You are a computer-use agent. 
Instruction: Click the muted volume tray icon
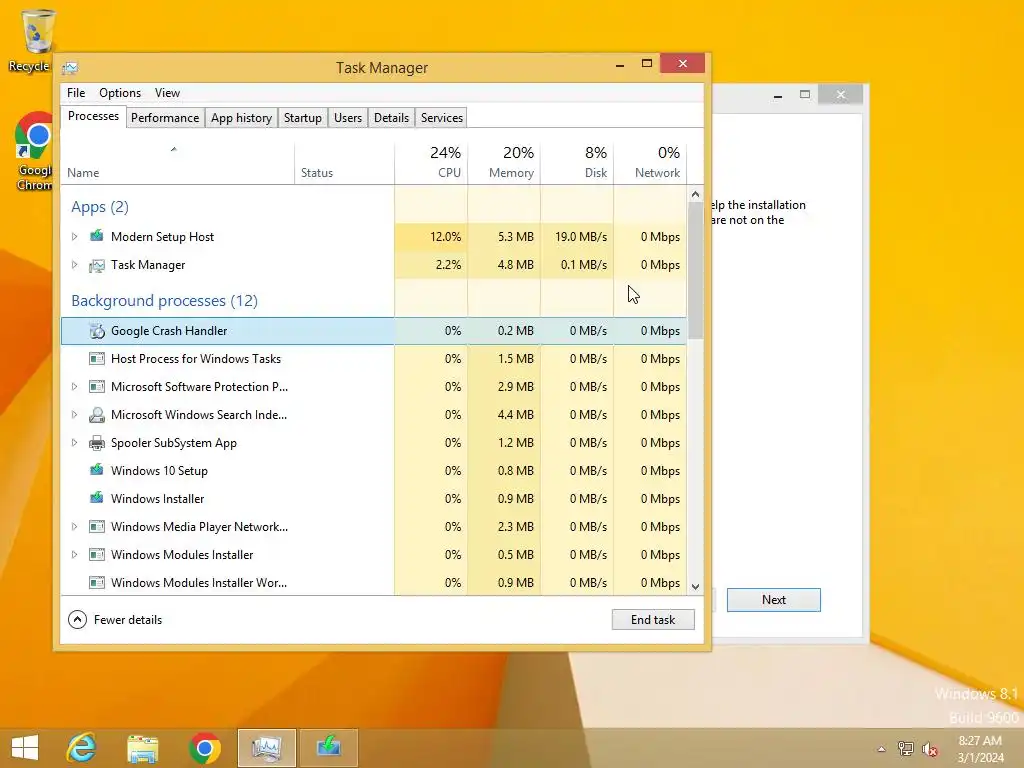point(929,749)
